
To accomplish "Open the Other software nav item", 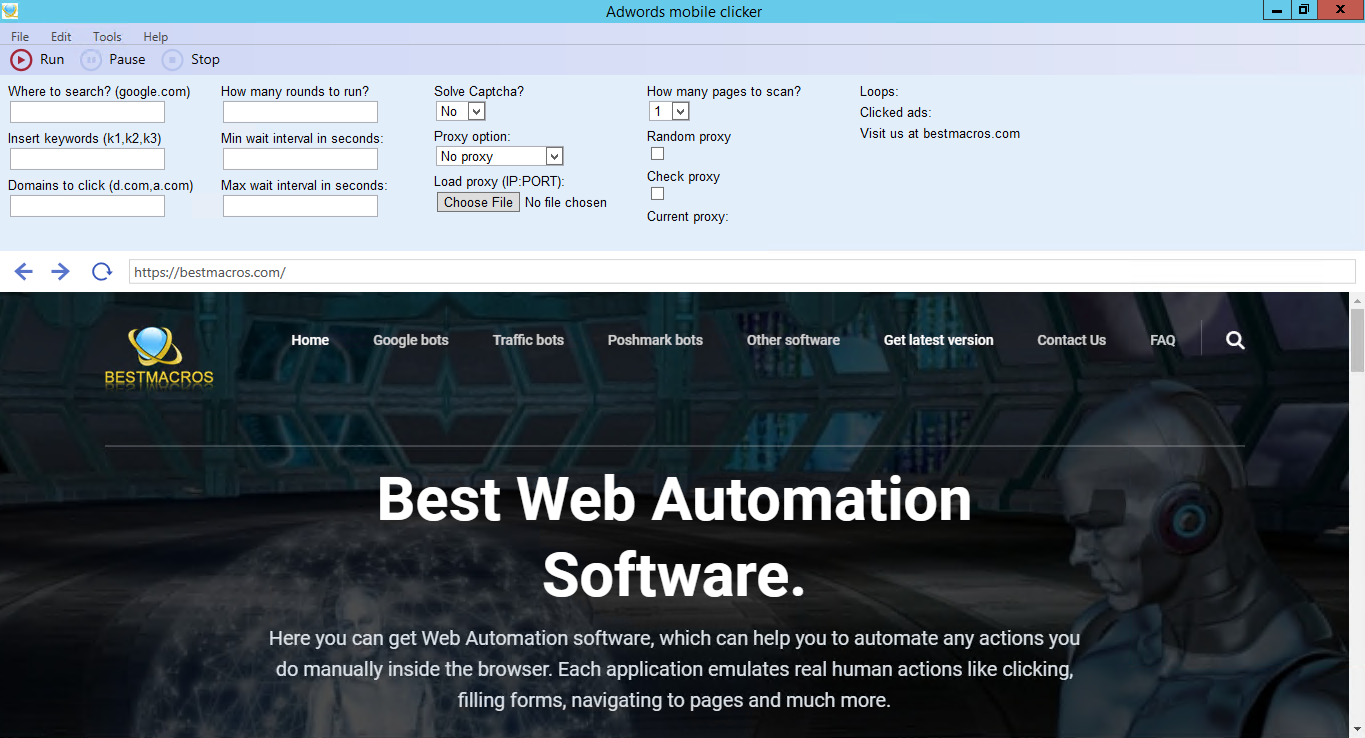I will tap(793, 340).
